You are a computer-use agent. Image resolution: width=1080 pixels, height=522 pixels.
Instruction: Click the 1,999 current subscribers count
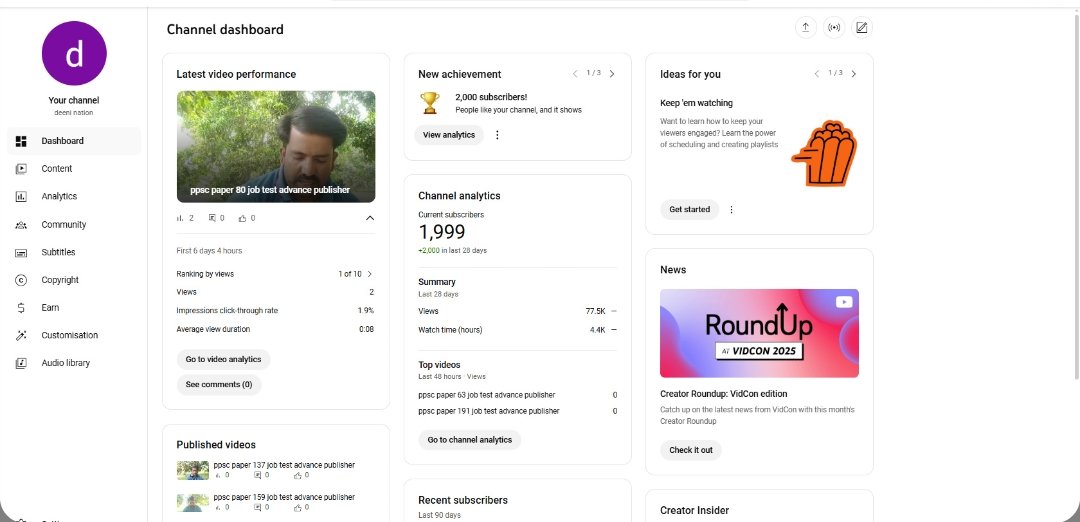(x=442, y=232)
